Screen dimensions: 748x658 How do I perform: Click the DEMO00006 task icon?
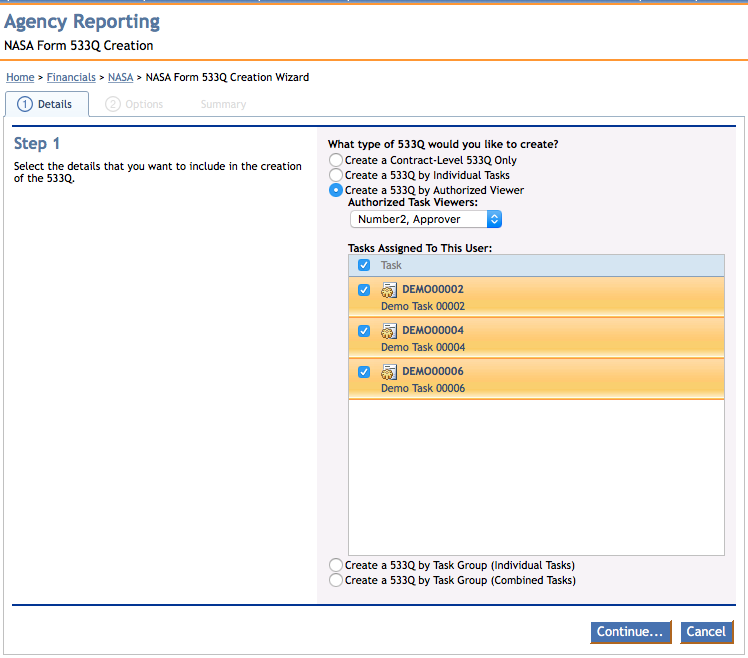click(390, 372)
